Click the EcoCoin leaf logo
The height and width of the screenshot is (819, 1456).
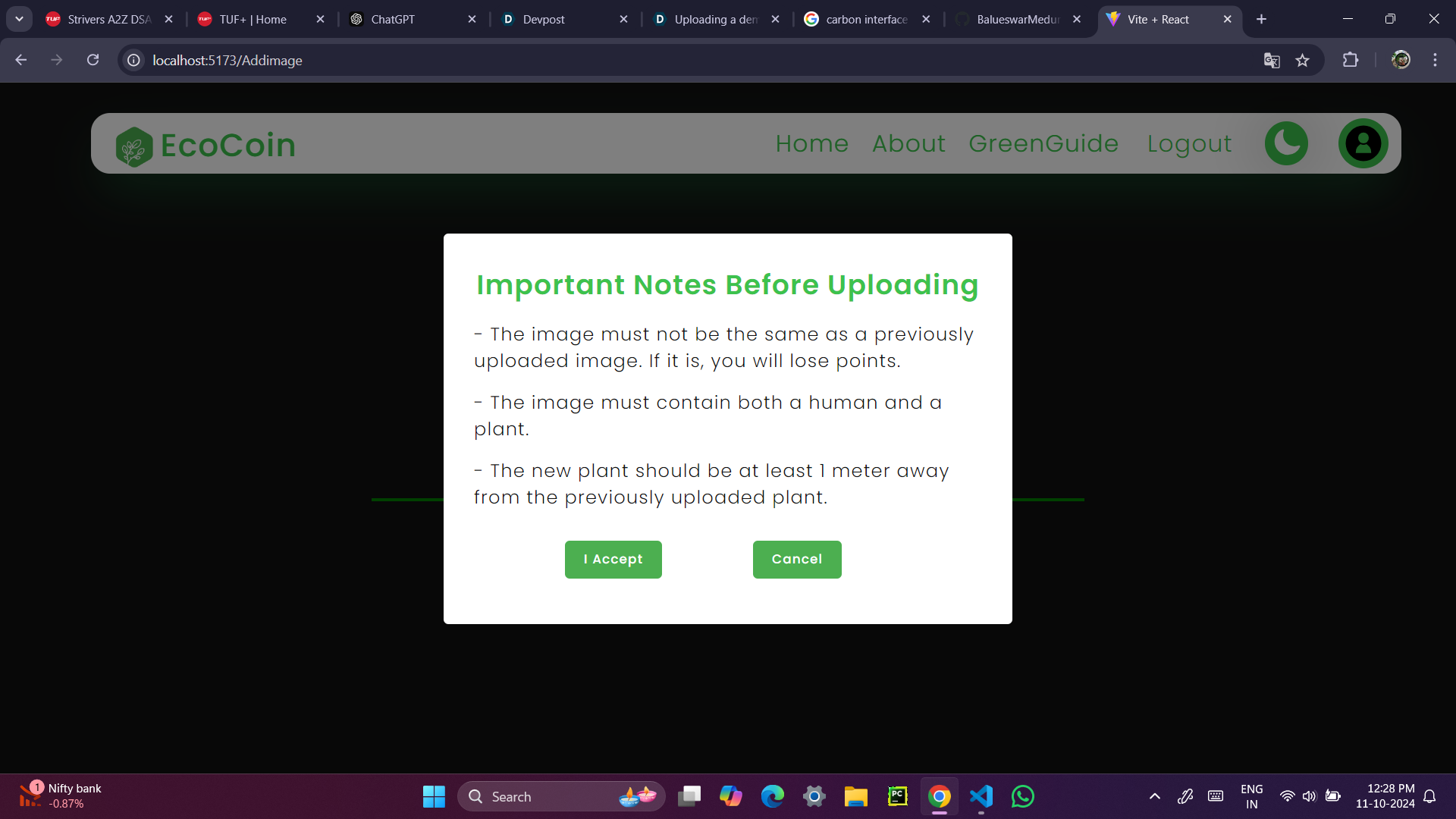134,146
